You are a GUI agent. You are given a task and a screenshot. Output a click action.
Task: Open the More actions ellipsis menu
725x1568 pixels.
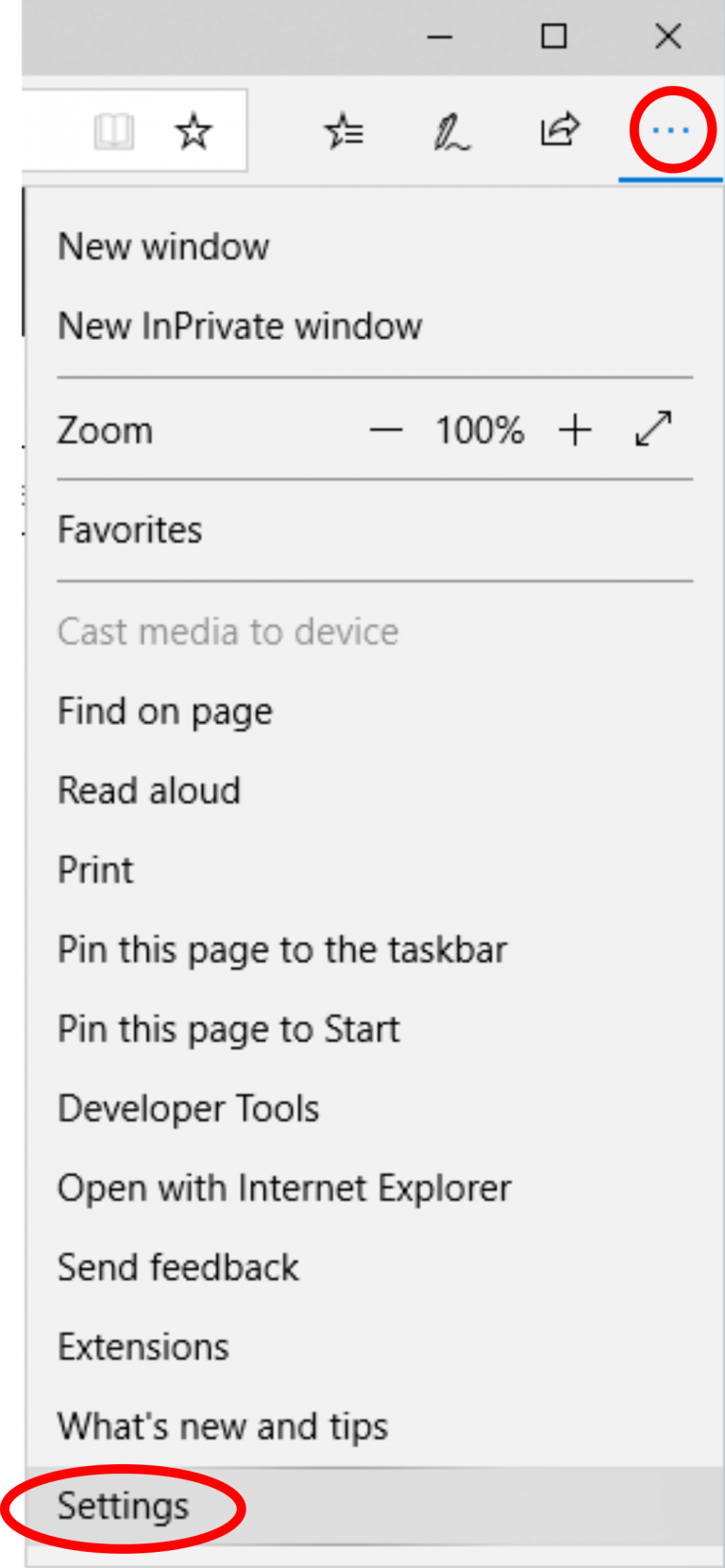669,130
